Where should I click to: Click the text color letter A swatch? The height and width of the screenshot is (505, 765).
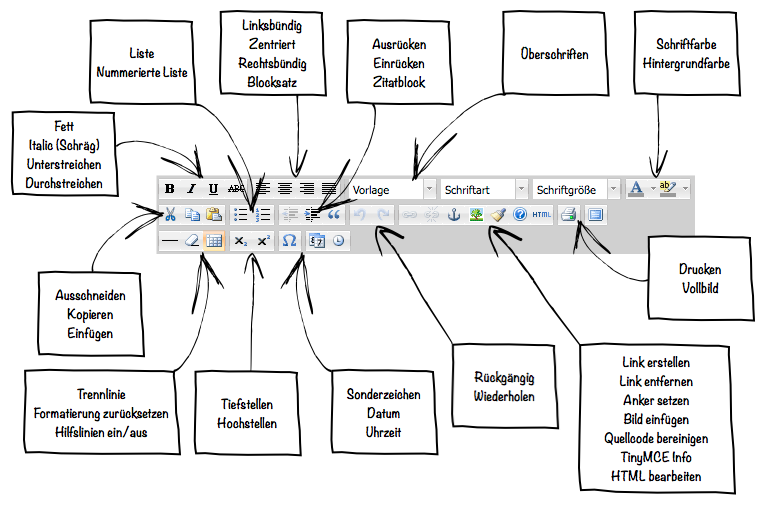pyautogui.click(x=636, y=188)
